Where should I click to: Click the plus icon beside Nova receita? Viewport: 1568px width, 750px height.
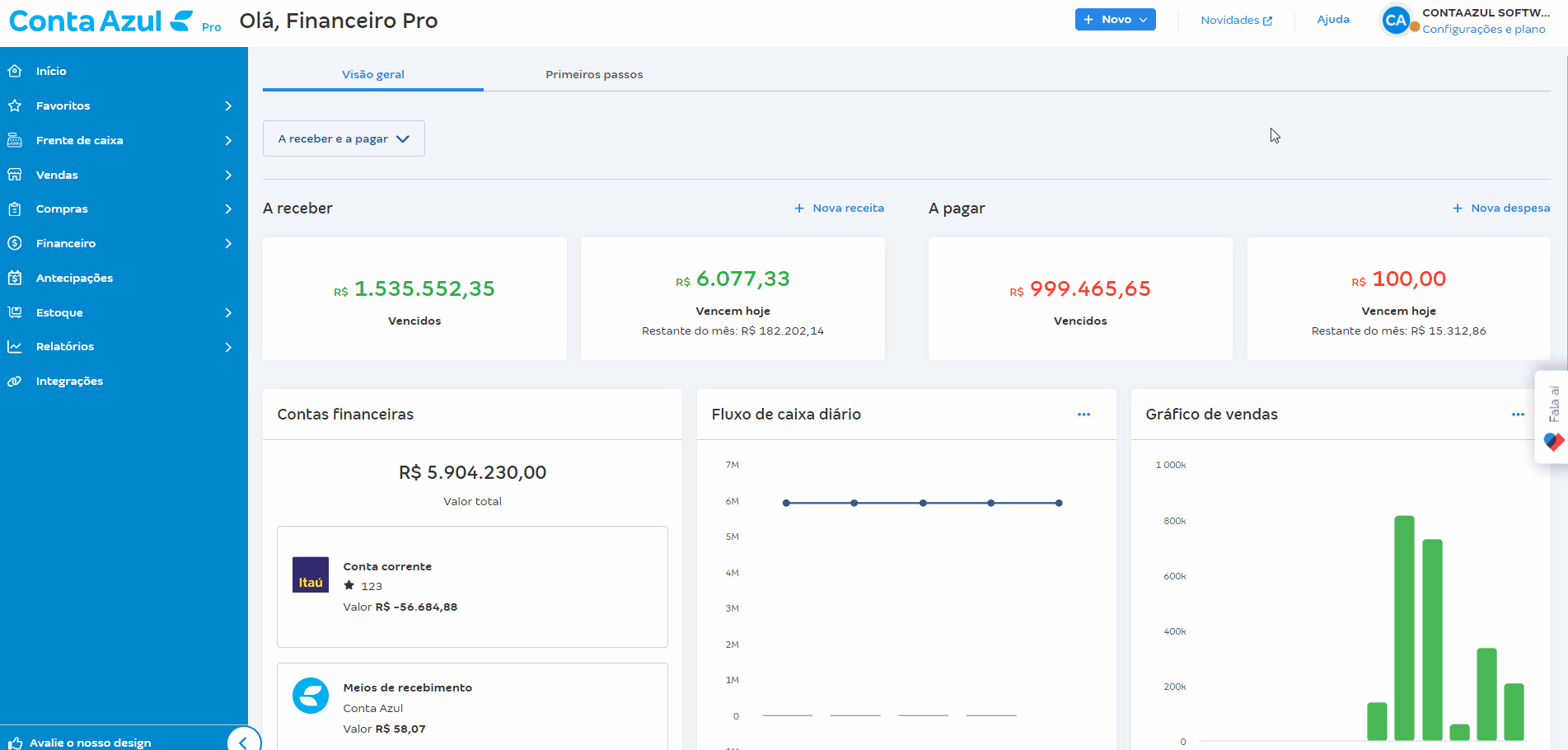tap(799, 209)
